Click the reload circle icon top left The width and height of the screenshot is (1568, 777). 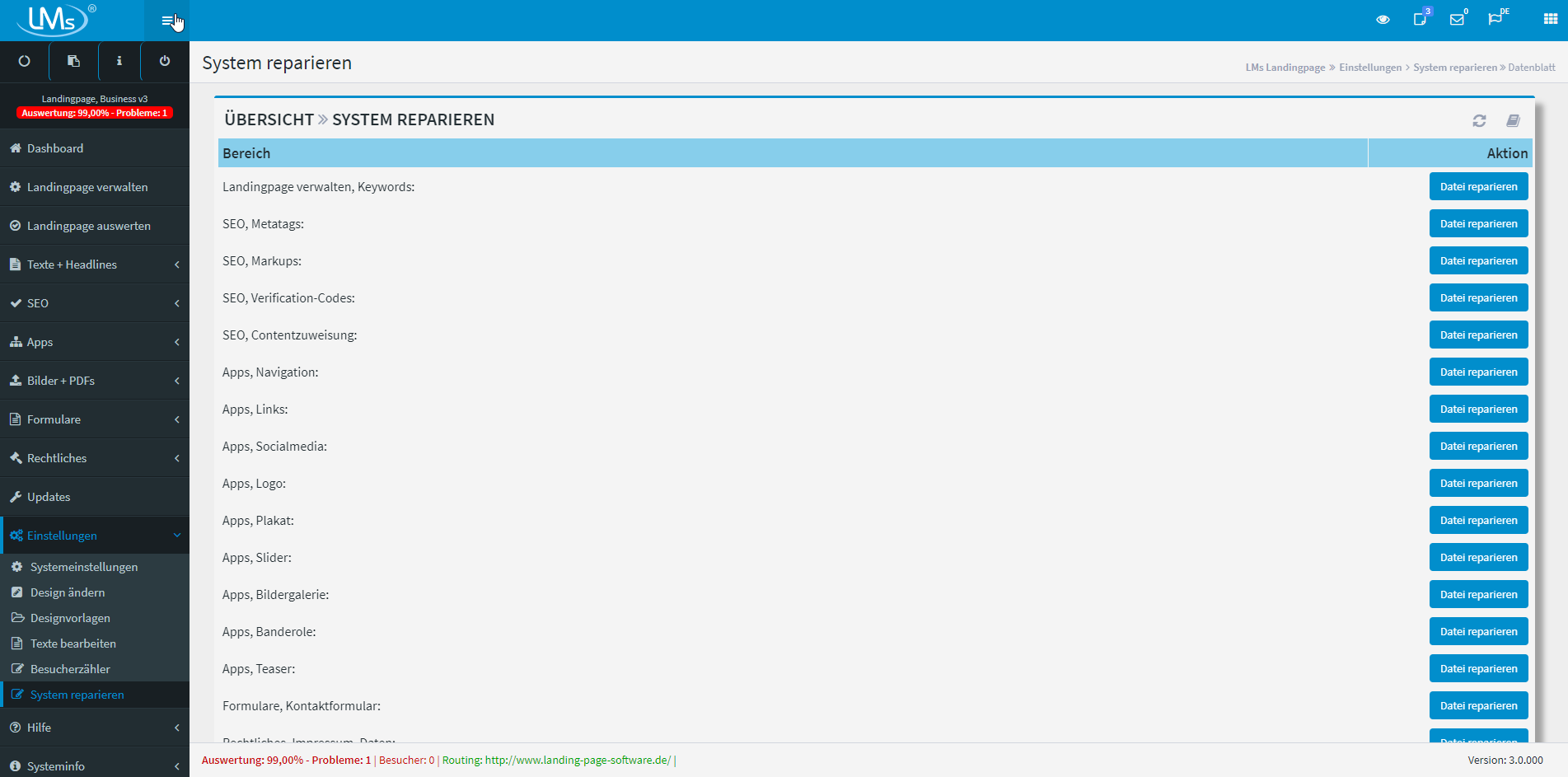tap(24, 61)
